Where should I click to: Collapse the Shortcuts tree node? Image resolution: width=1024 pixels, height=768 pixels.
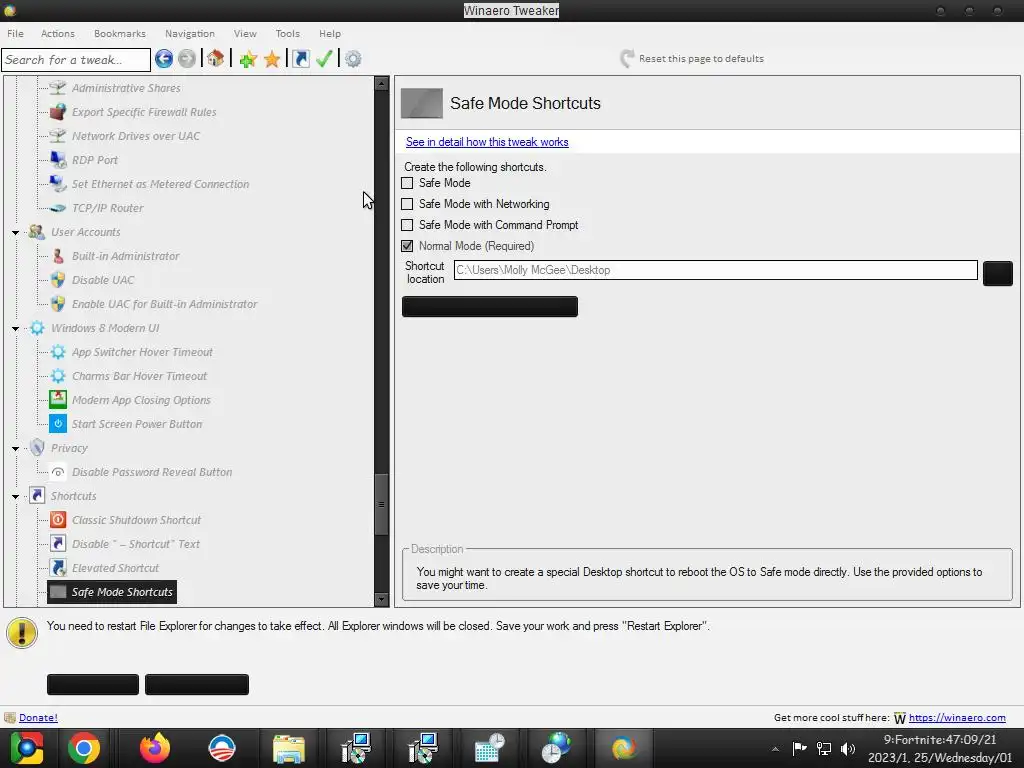click(16, 496)
